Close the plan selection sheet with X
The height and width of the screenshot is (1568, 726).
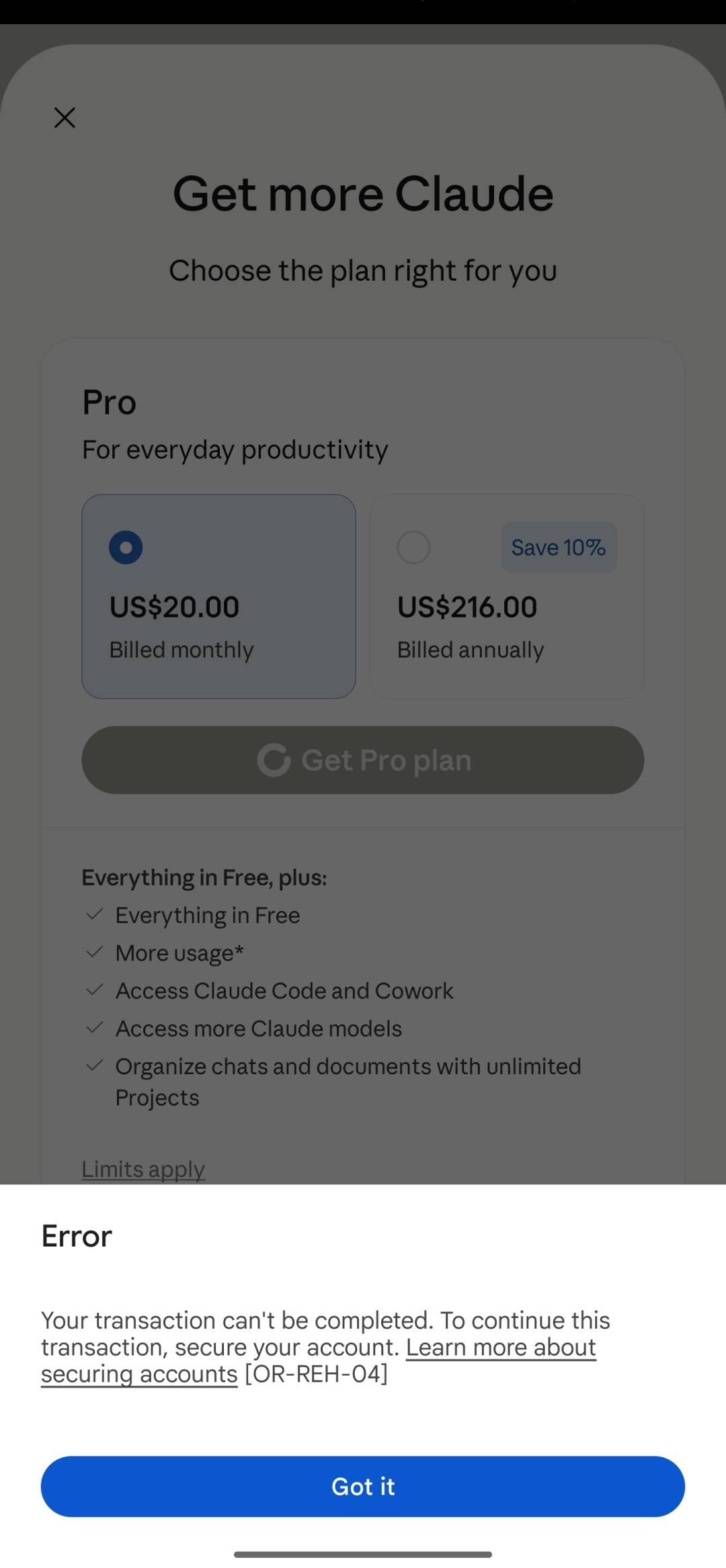tap(65, 118)
